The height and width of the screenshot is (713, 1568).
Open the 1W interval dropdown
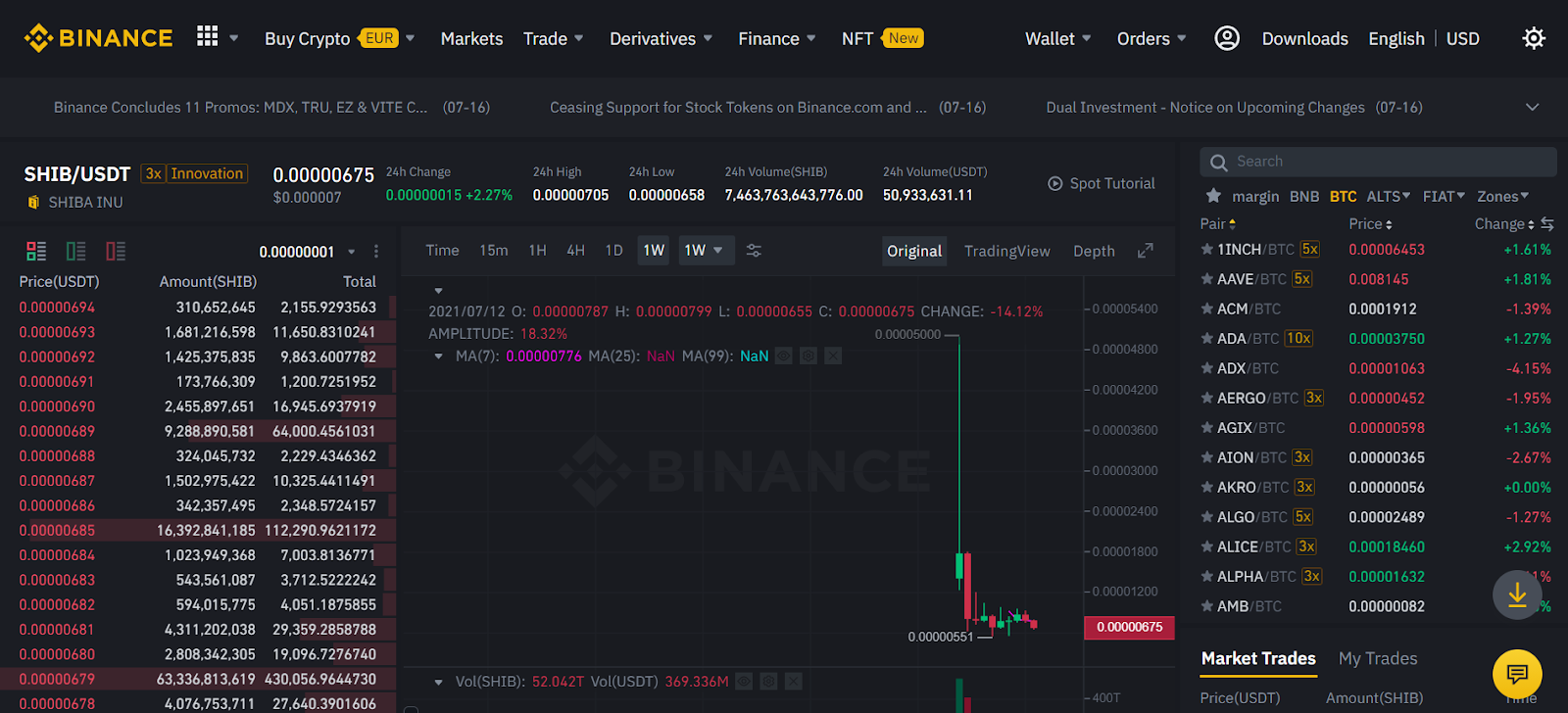[704, 251]
